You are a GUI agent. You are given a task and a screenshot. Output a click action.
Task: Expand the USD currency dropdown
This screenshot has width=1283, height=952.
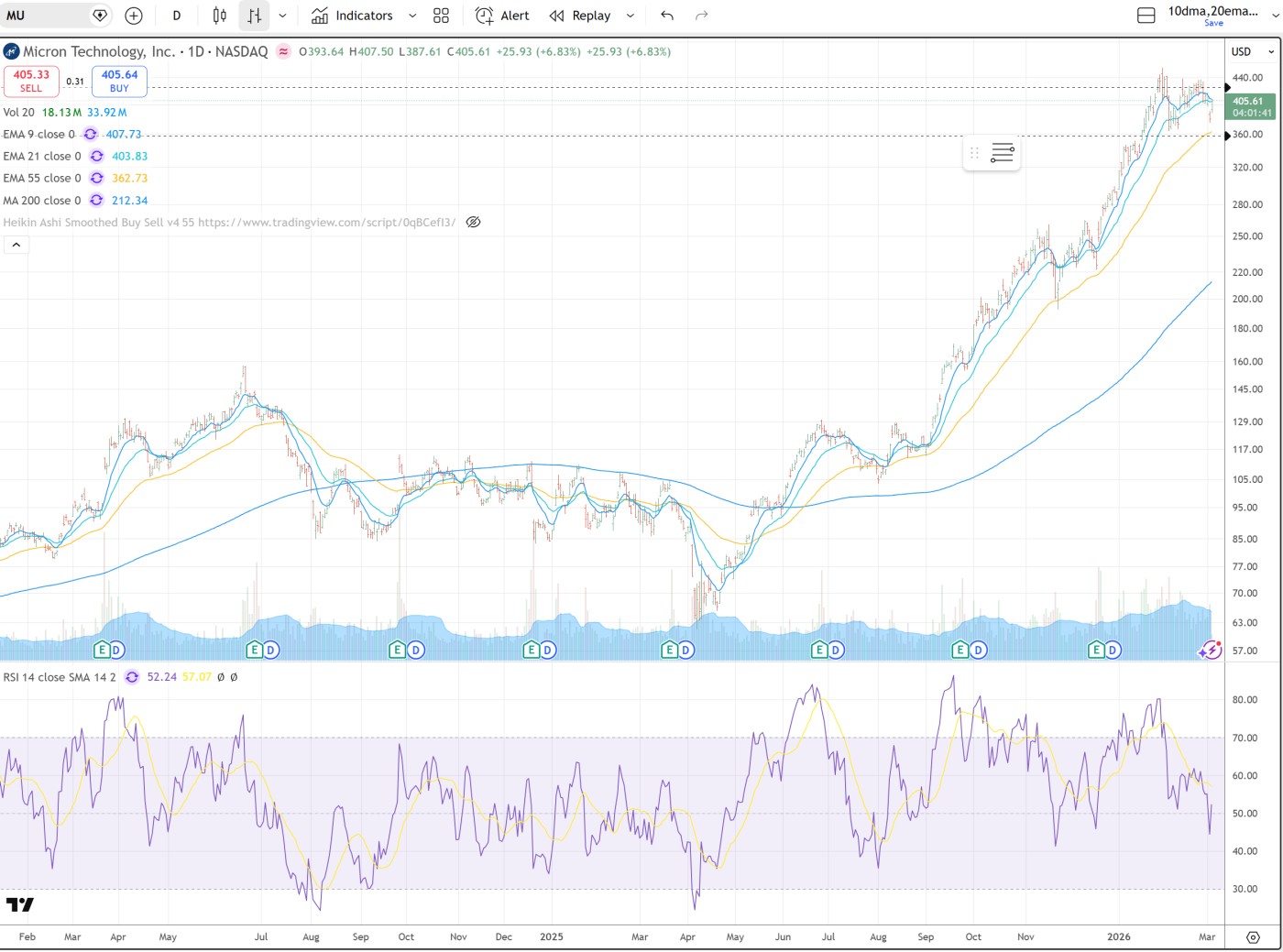pos(1253,52)
